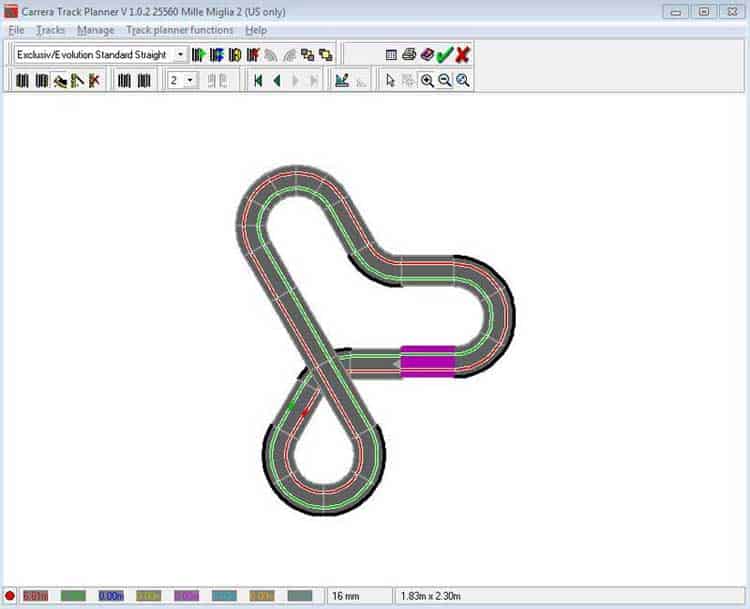Click the tan swatch in status bar
Image resolution: width=750 pixels, height=609 pixels.
[262, 596]
